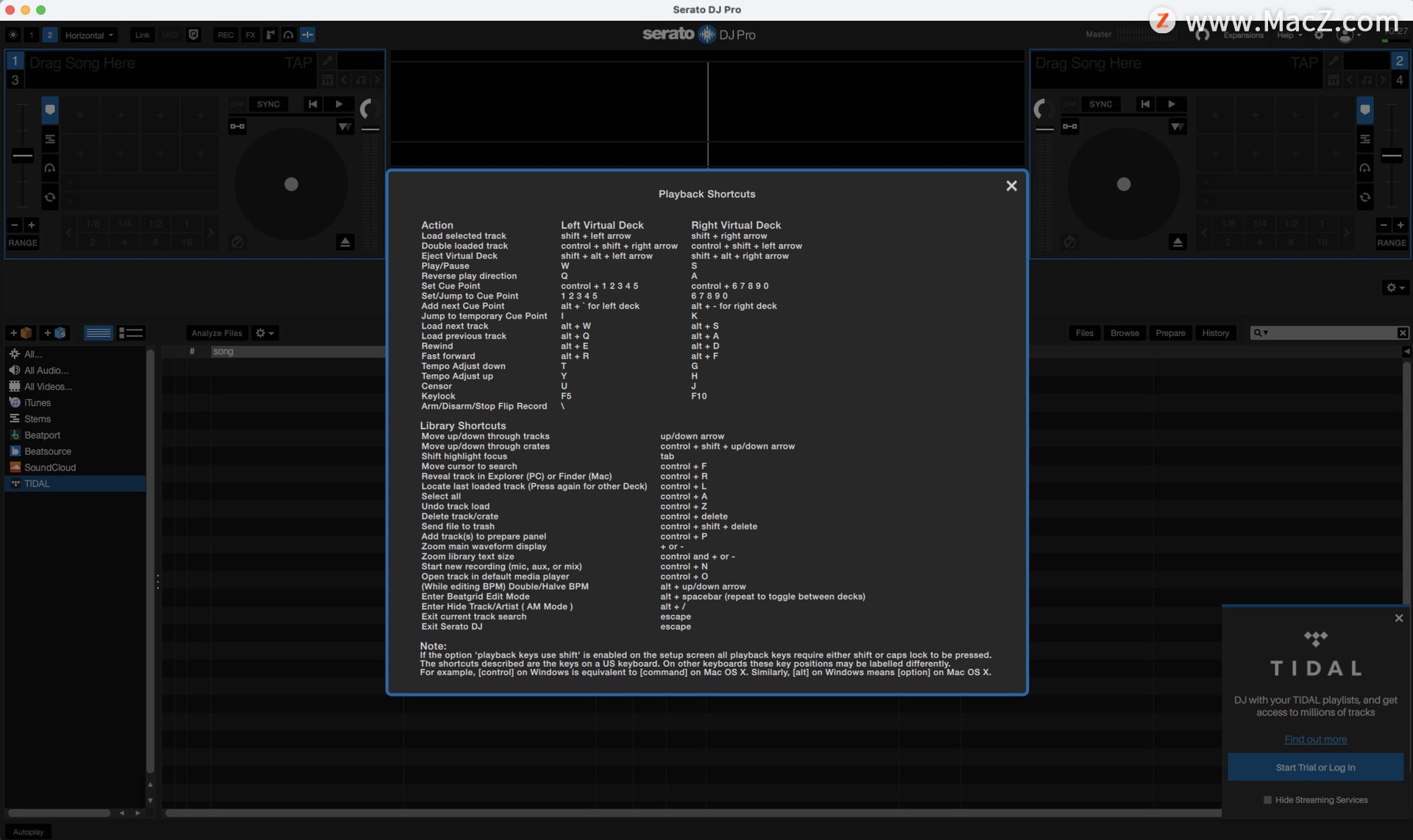Jump to track start on right deck
Viewport: 1413px width, 840px height.
(1145, 104)
